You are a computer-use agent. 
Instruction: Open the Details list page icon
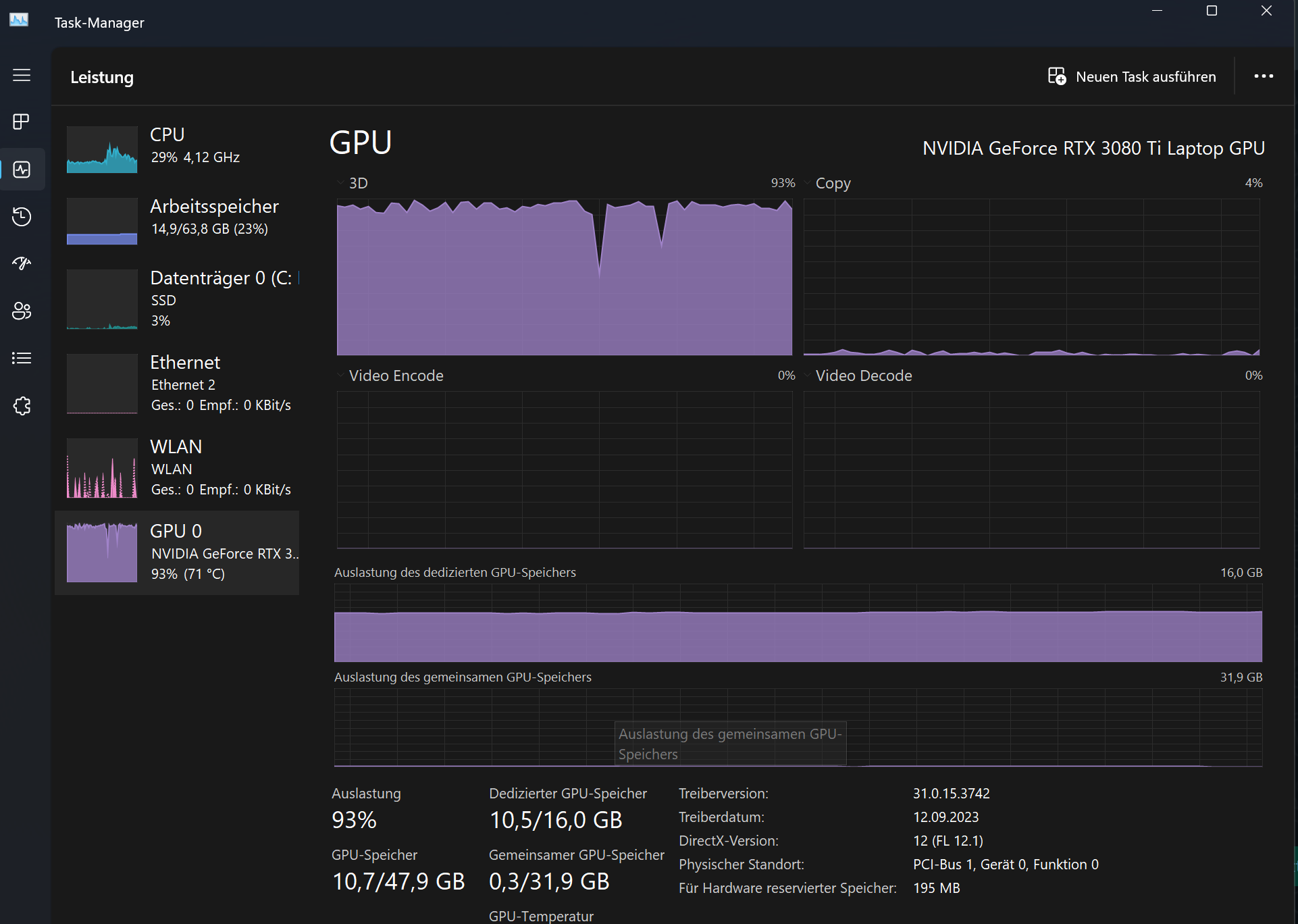click(x=22, y=358)
